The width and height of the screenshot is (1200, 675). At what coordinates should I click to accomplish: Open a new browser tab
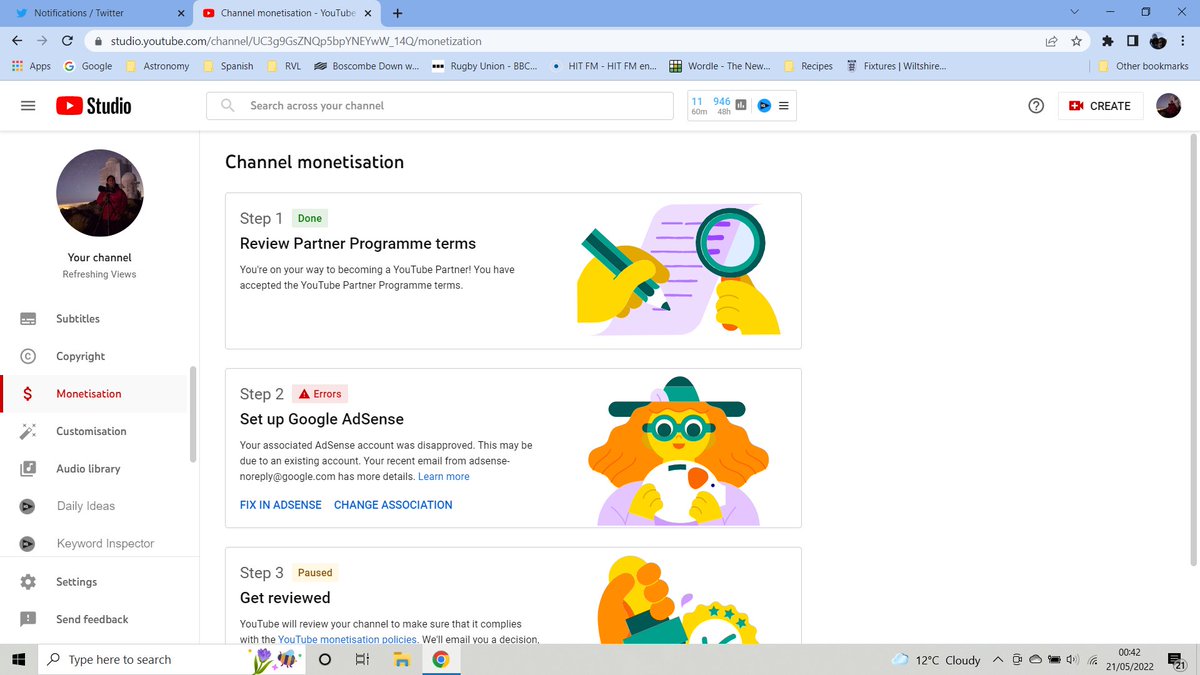[x=398, y=13]
